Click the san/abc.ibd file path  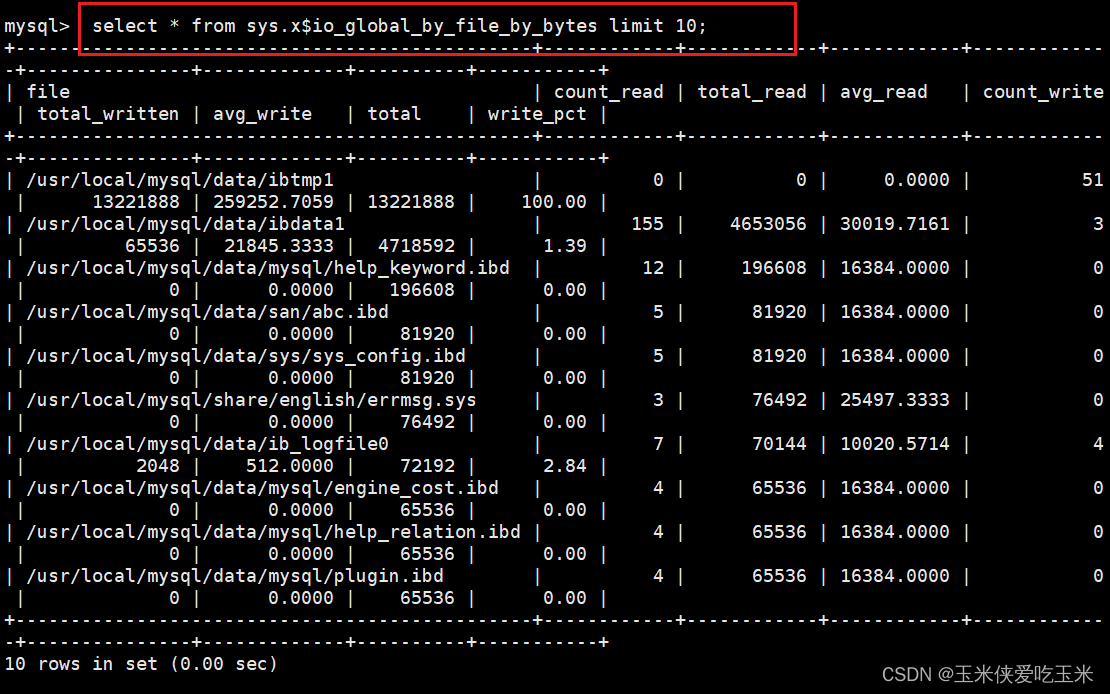point(202,311)
